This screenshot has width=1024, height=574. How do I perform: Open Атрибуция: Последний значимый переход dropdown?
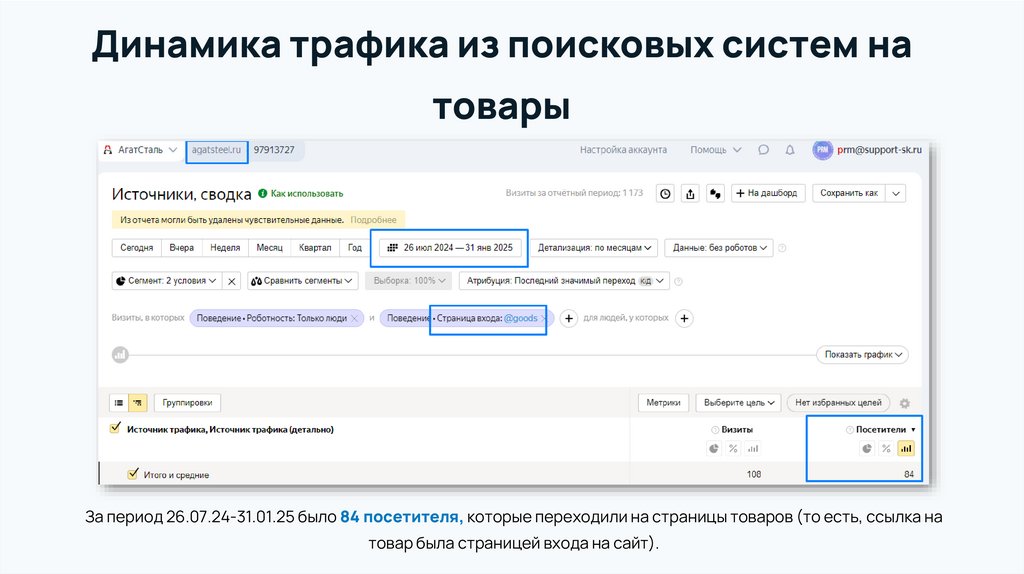[x=564, y=281]
